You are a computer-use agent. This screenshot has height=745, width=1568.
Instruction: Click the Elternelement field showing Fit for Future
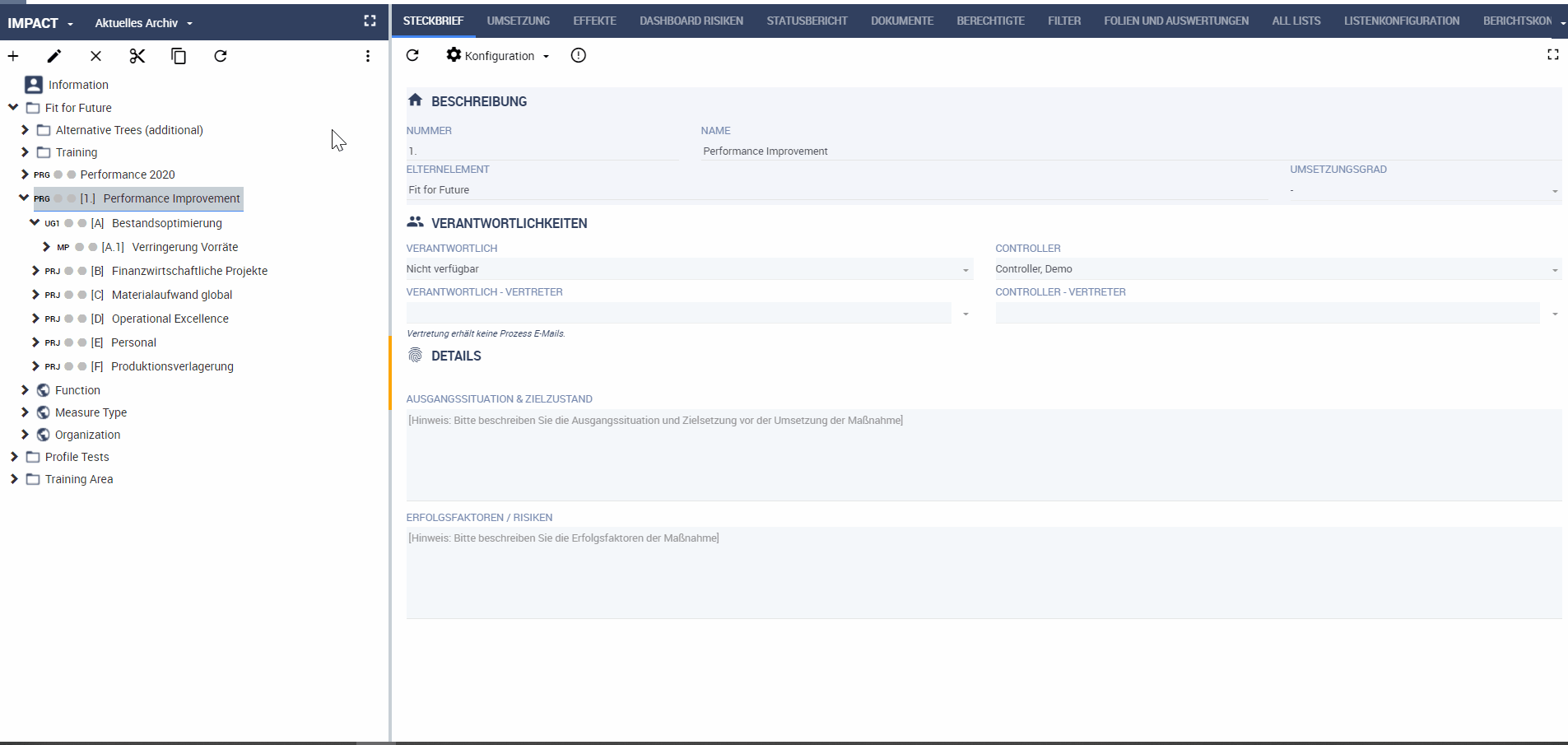coord(836,189)
